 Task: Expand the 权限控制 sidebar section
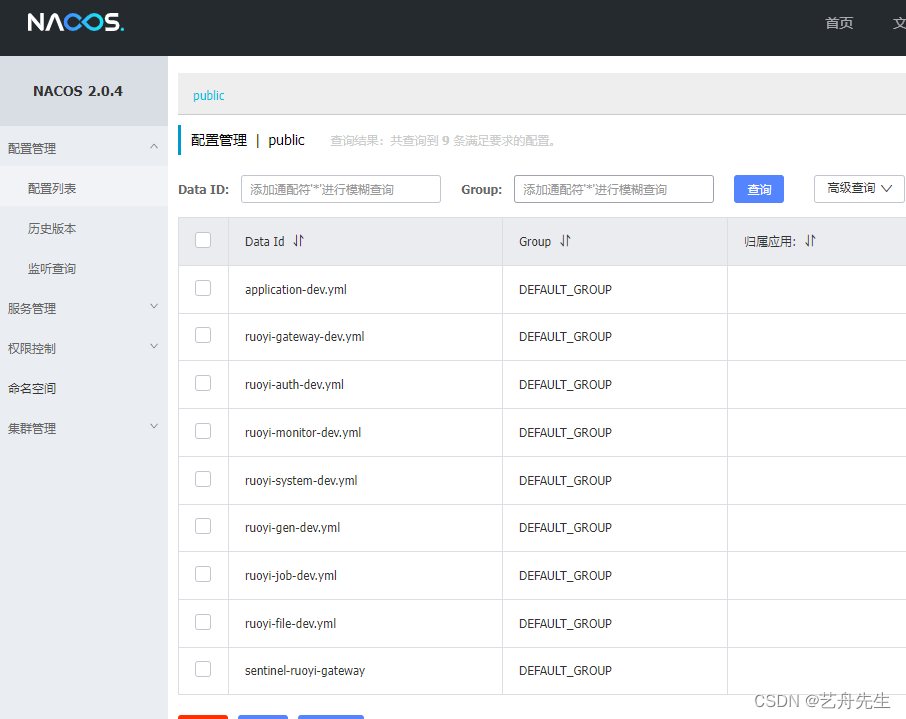pyautogui.click(x=84, y=348)
